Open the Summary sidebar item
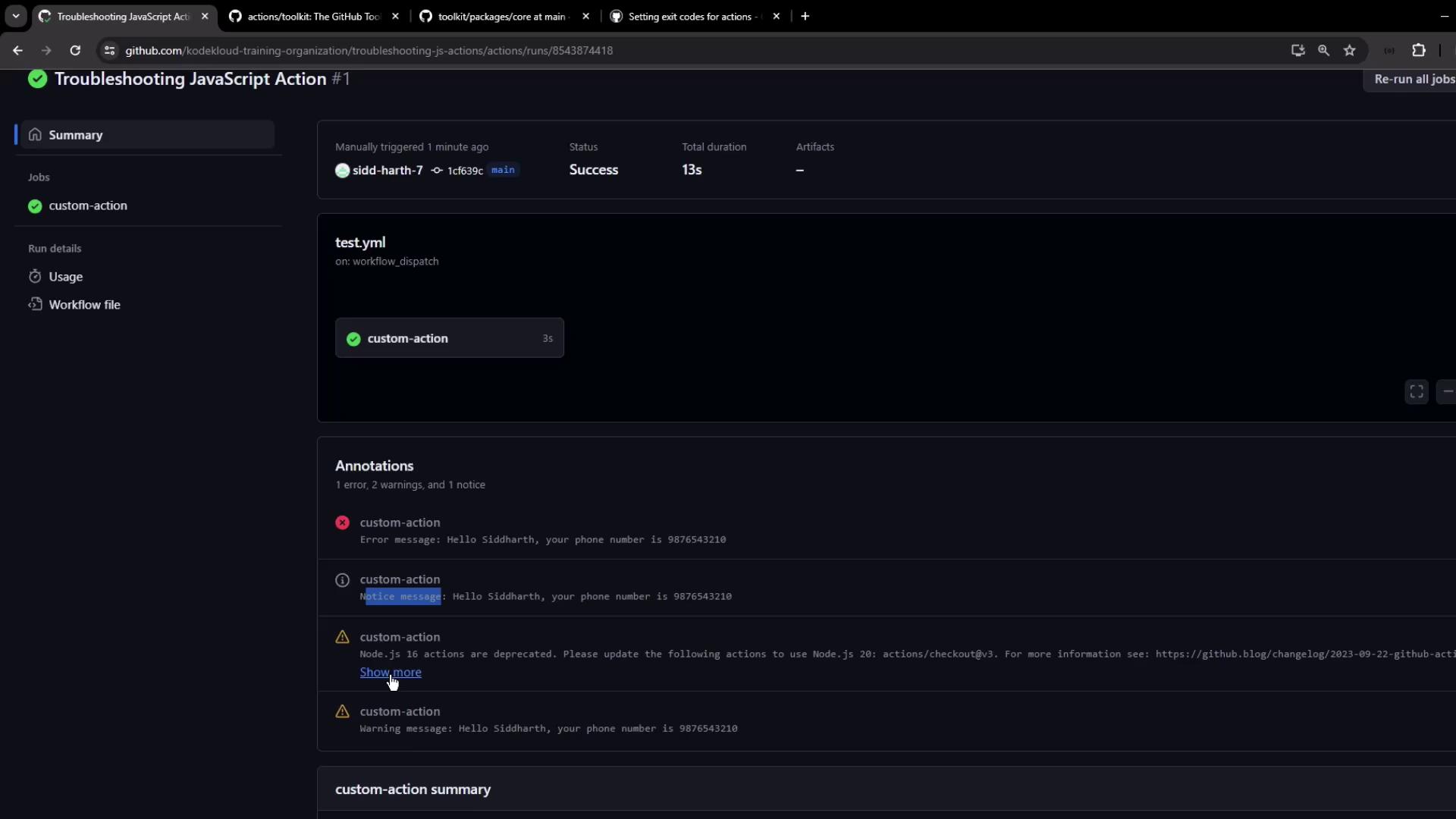 (75, 135)
